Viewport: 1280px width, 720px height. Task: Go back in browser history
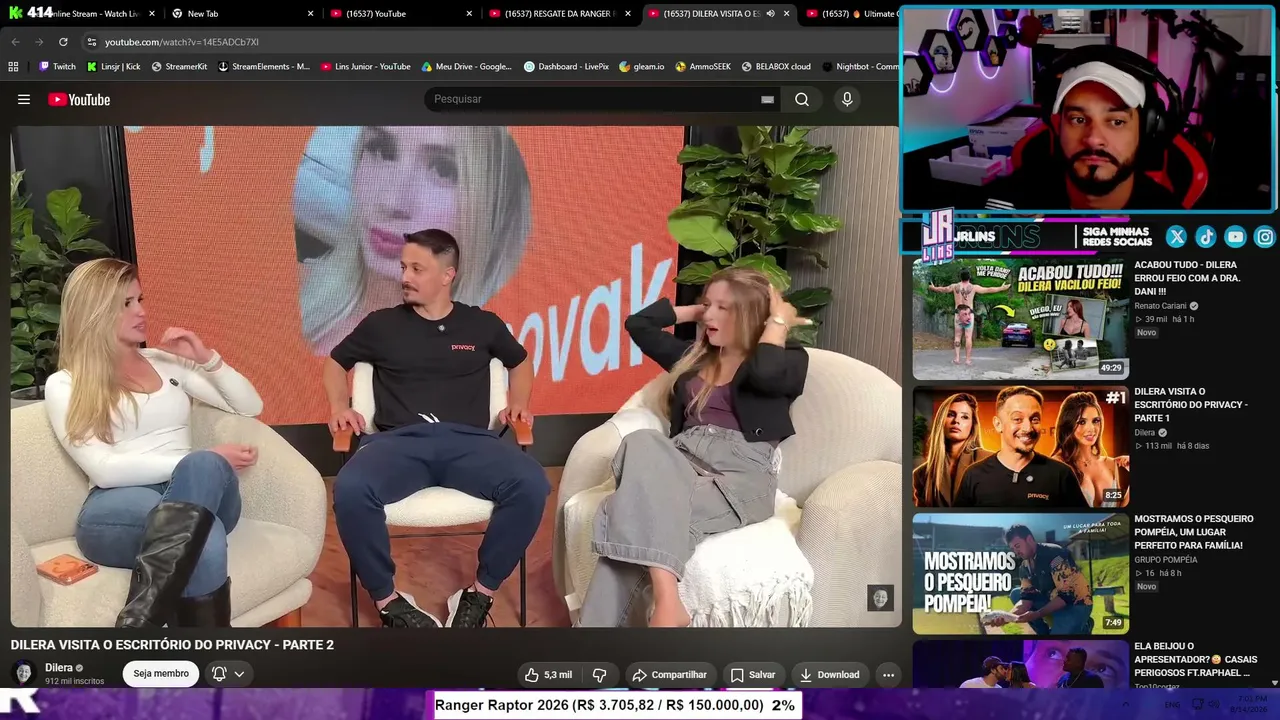coord(15,42)
